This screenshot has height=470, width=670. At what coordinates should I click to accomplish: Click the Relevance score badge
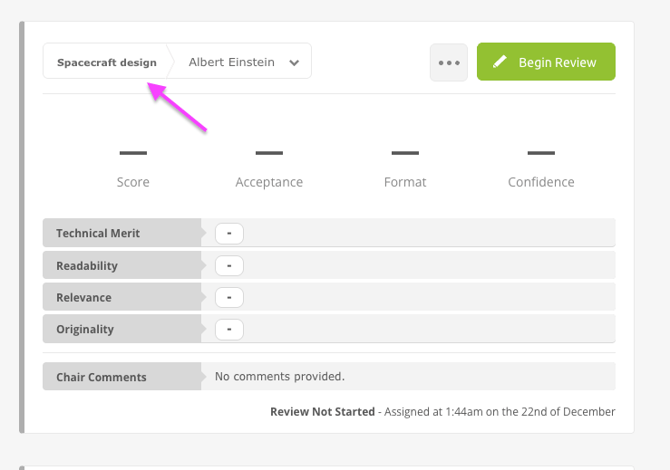[x=229, y=297]
